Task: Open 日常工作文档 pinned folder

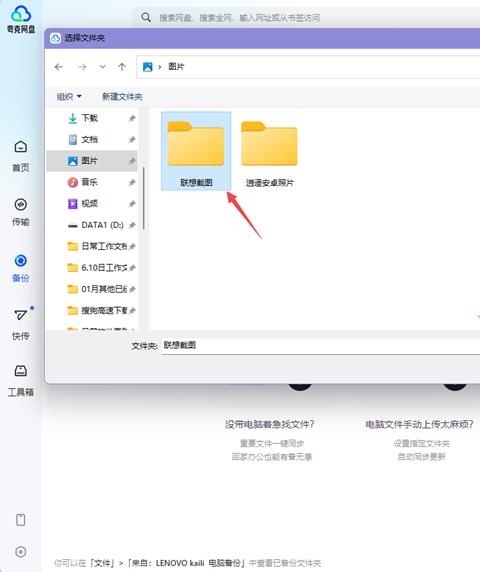Action: (92, 246)
